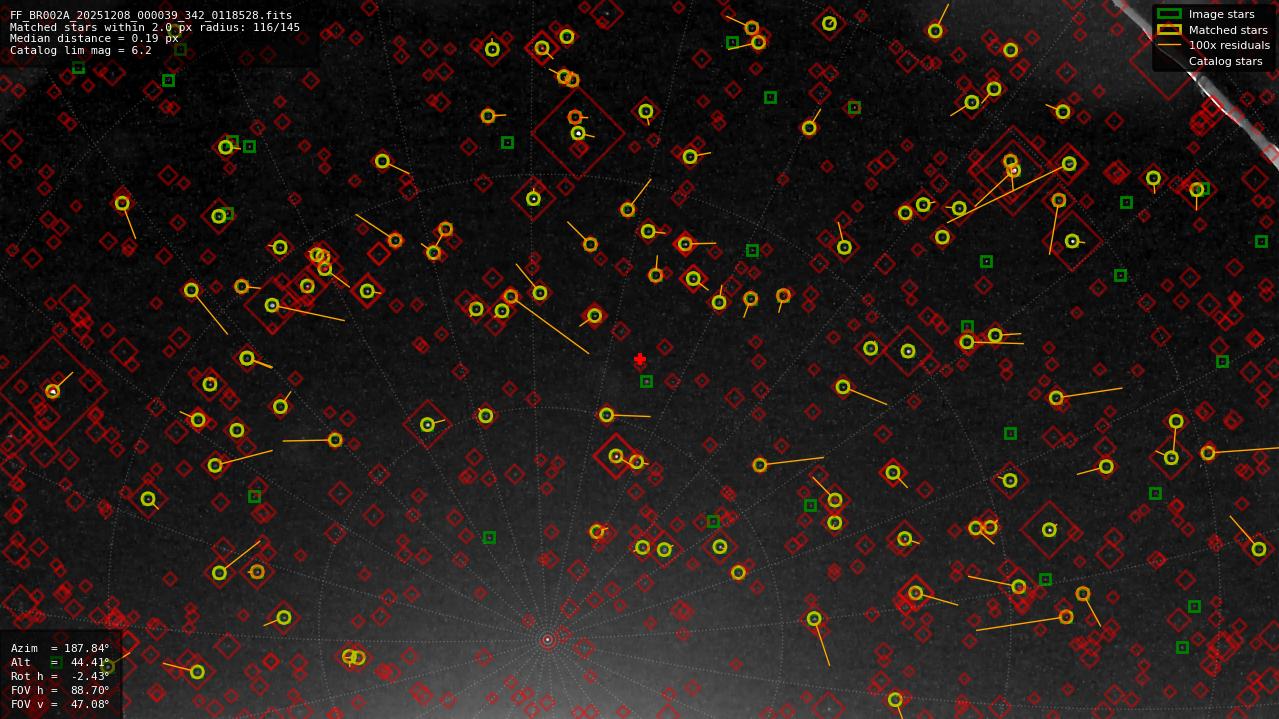Image resolution: width=1279 pixels, height=719 pixels.
Task: Click the green square just below the red cross
Action: [646, 381]
